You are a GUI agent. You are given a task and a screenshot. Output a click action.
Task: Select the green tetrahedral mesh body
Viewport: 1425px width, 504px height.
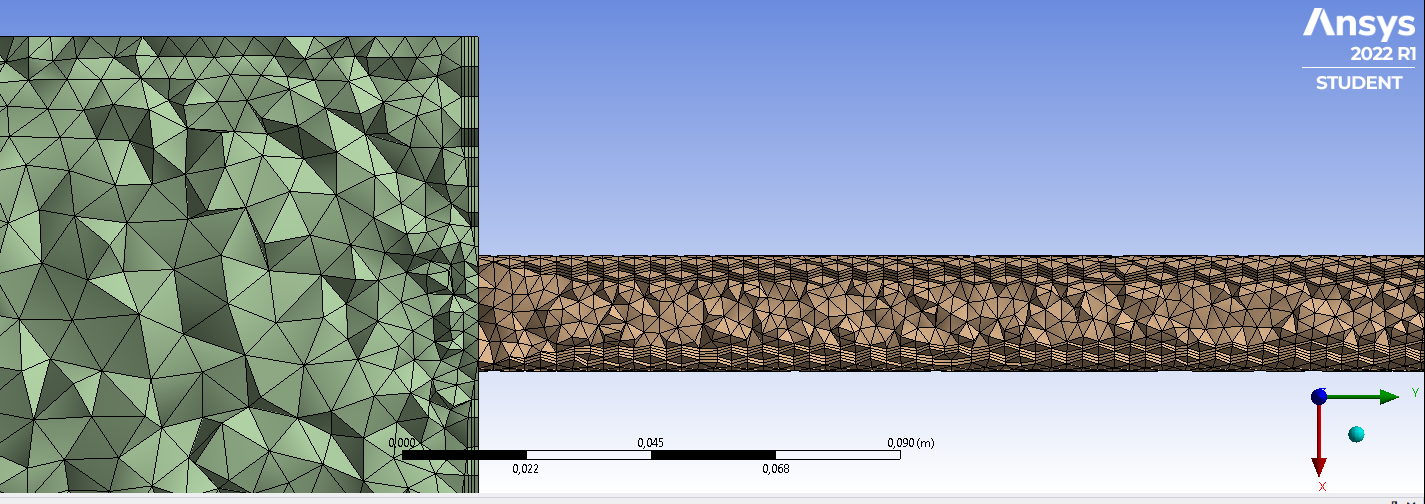(x=238, y=265)
